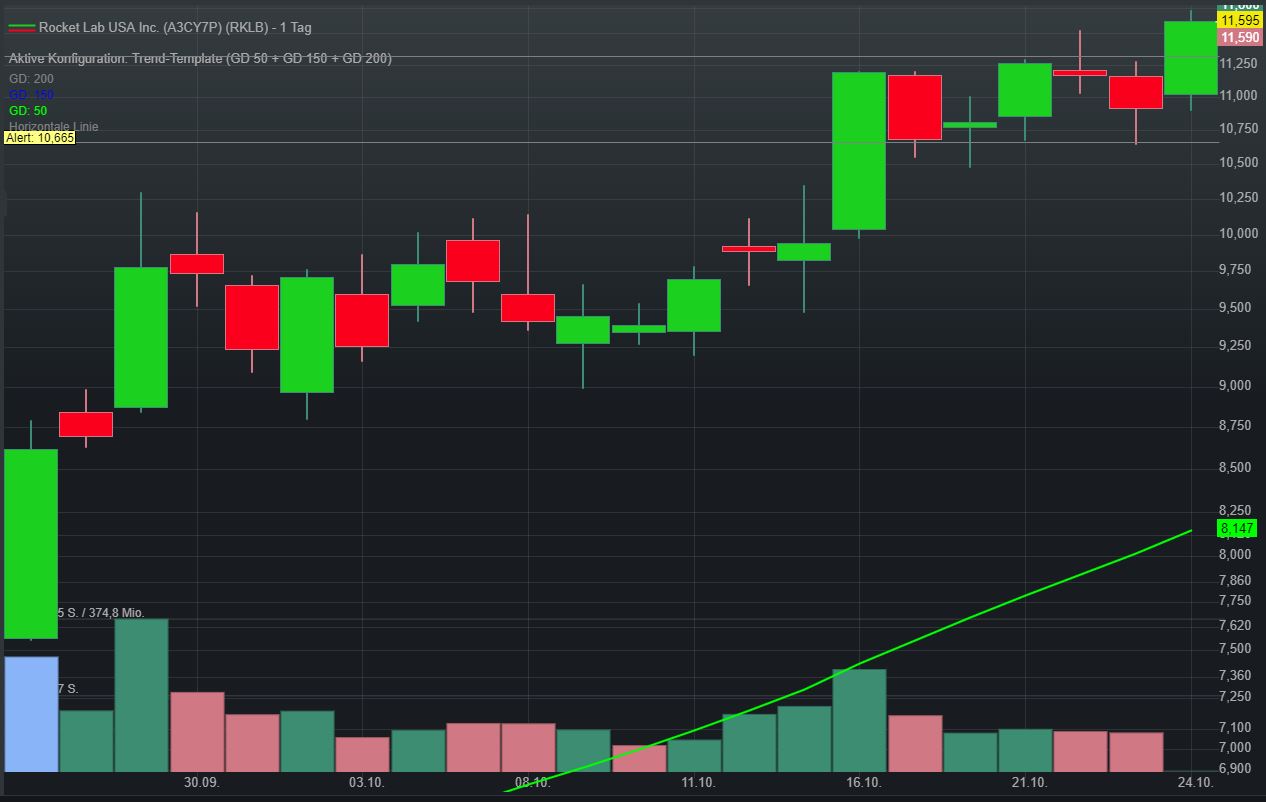Select the rightmost green candlestick

coord(1191,58)
